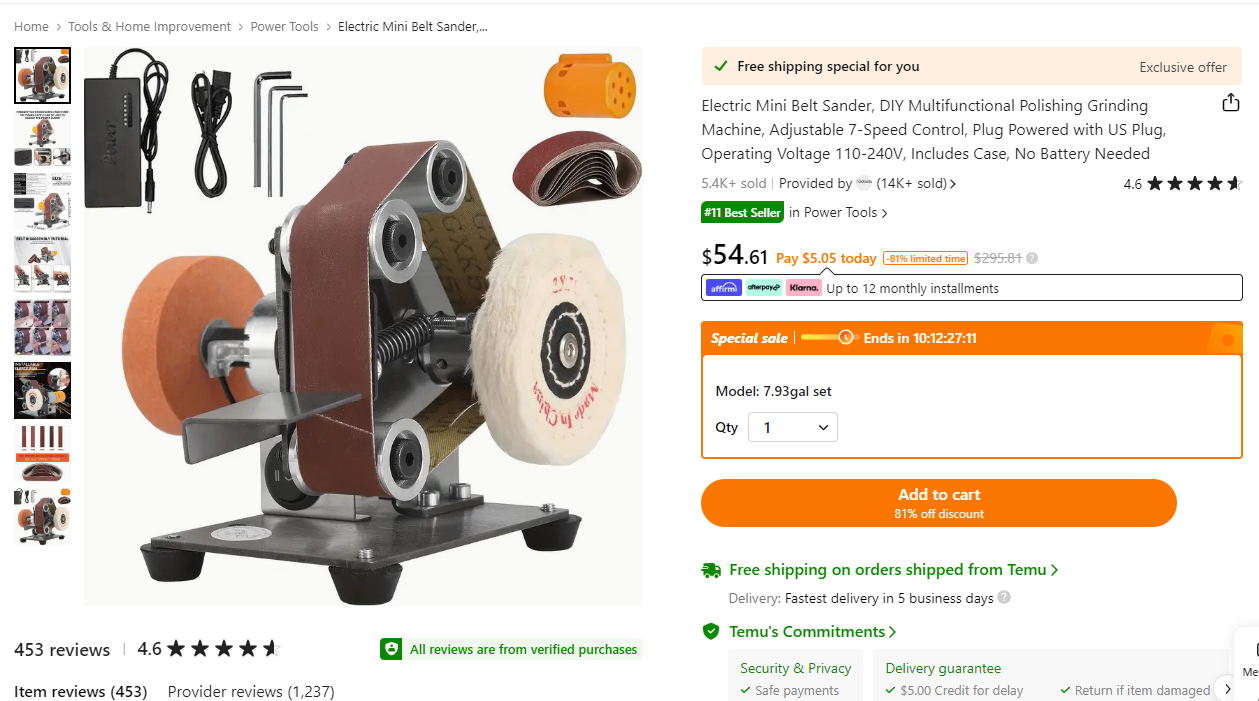Switch to the Provider reviews tab
1259x701 pixels.
(x=251, y=691)
